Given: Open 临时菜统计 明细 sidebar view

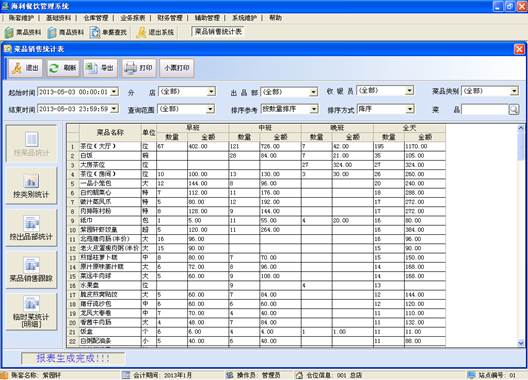Looking at the screenshot, I should click(x=31, y=312).
